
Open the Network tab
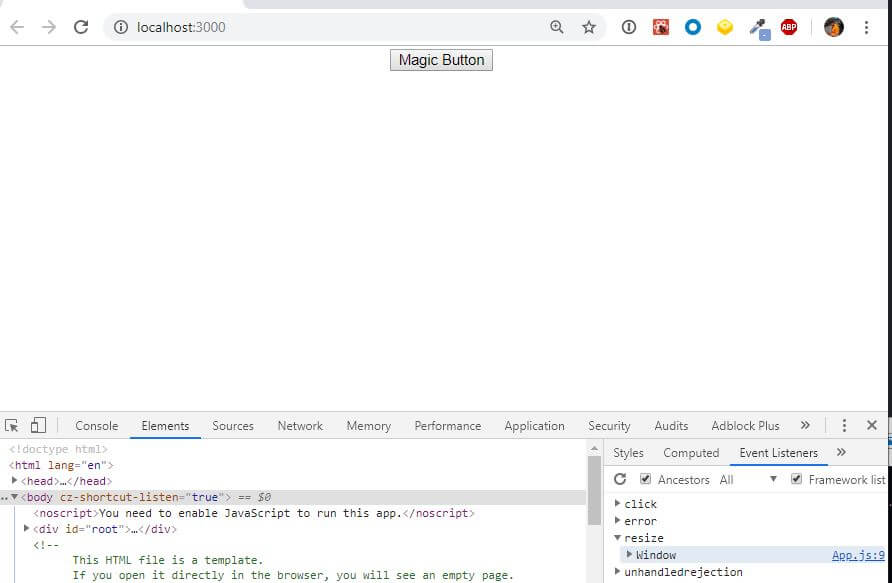click(x=300, y=425)
